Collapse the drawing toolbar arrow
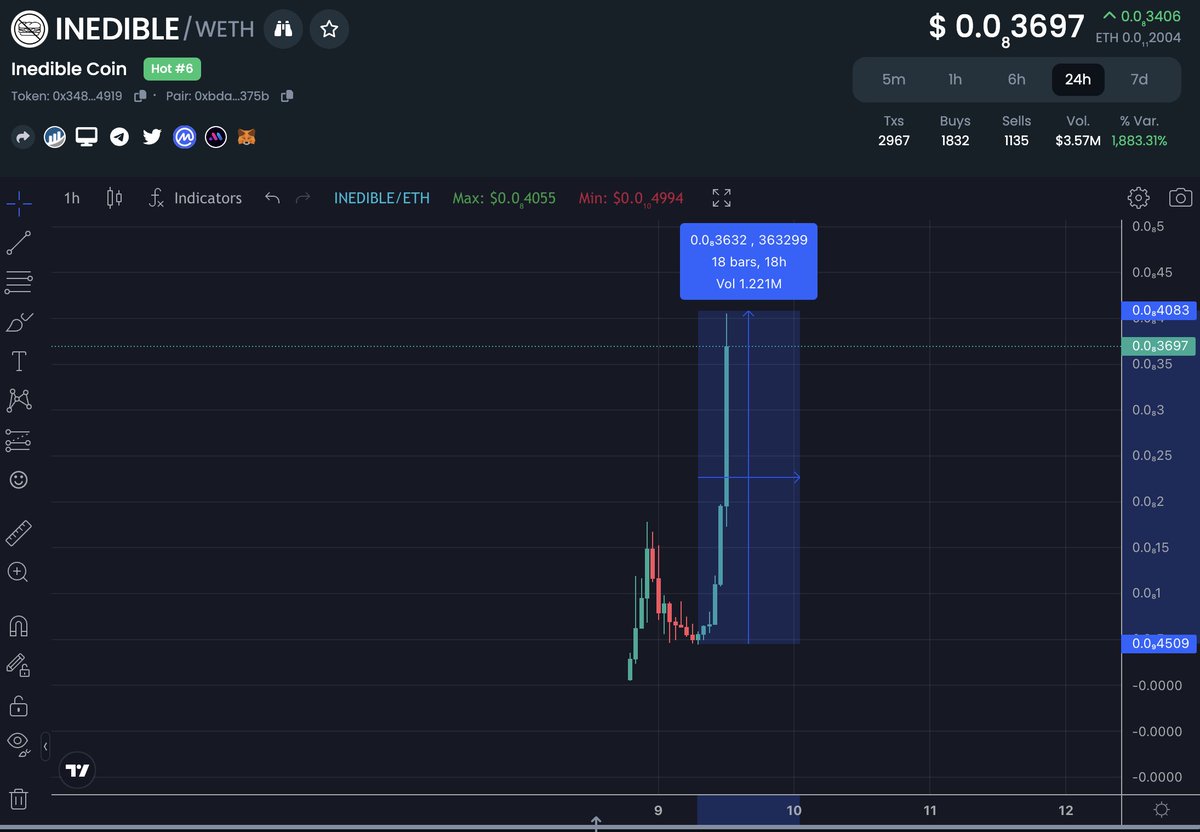The height and width of the screenshot is (832, 1200). [45, 746]
